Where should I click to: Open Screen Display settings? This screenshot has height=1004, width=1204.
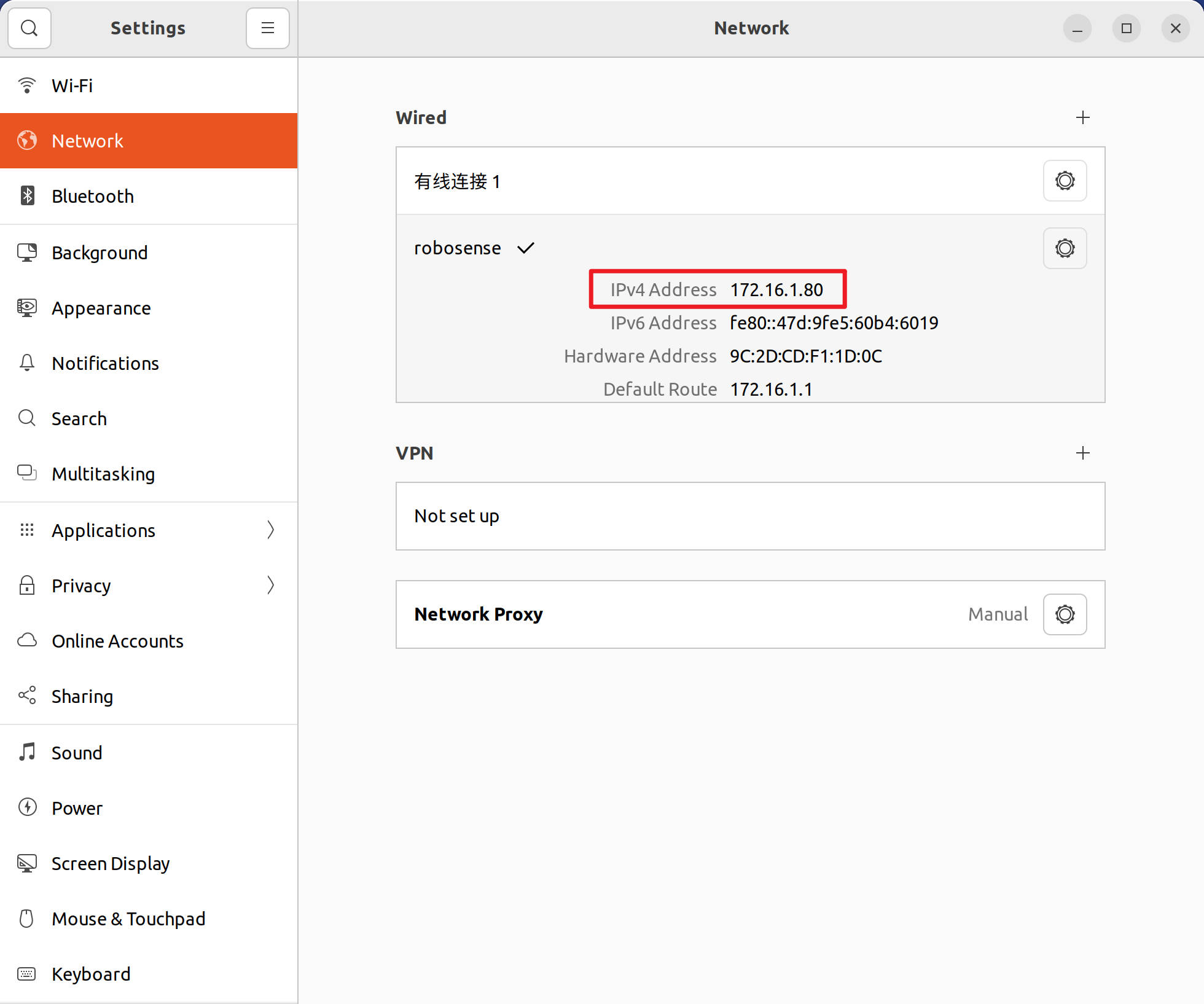[x=111, y=864]
